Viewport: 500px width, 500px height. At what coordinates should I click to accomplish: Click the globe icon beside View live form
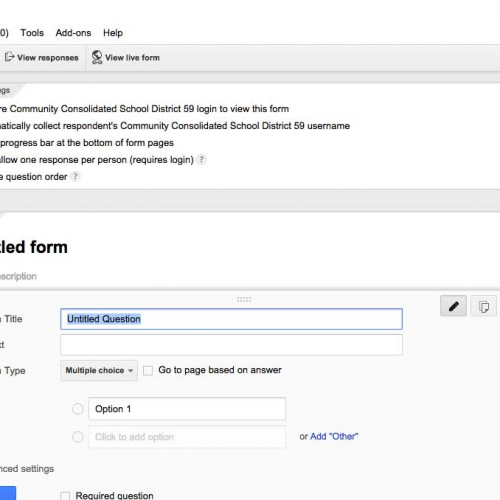point(97,57)
